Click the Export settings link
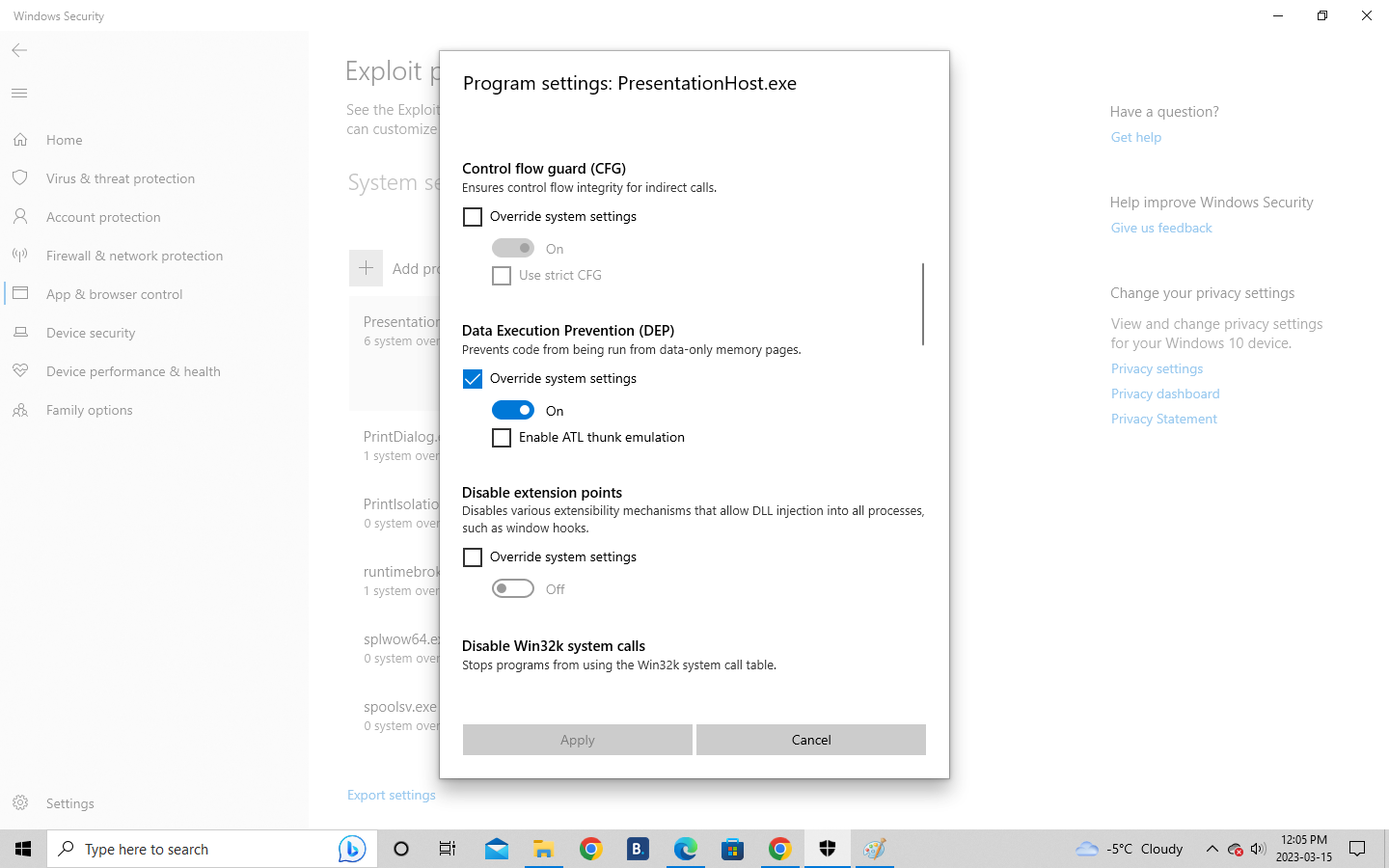1389x868 pixels. [392, 795]
